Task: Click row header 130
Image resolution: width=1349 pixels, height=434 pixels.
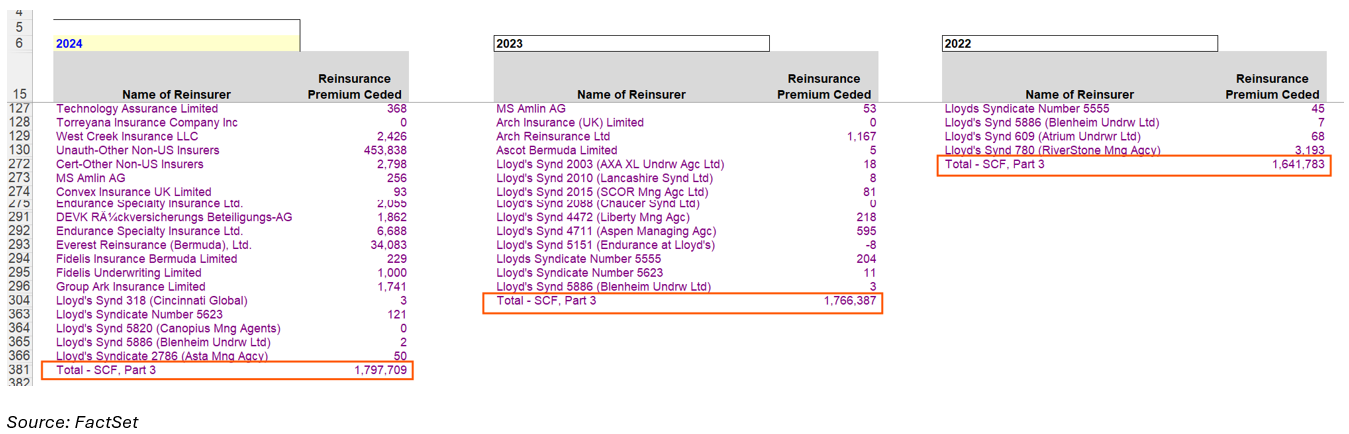Action: click(x=20, y=150)
